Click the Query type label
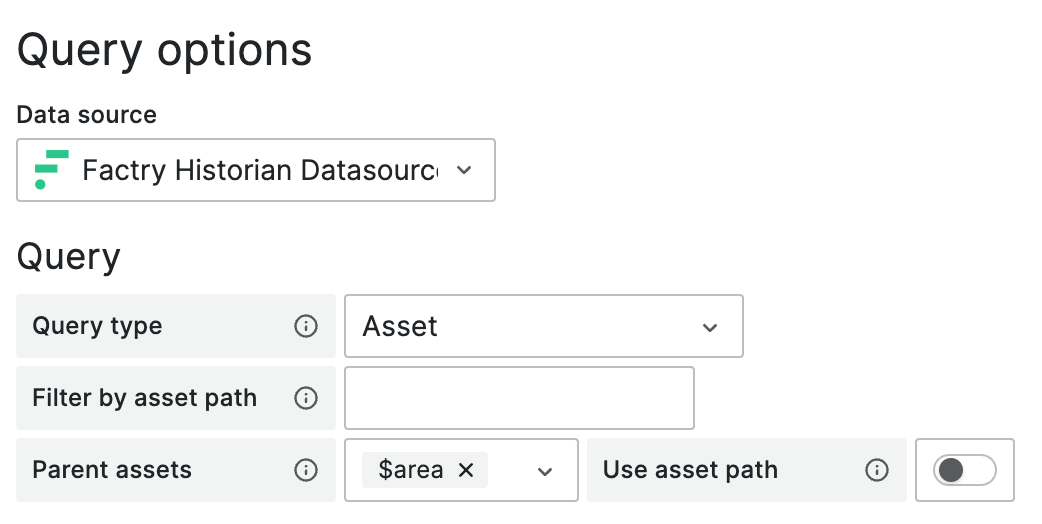This screenshot has height=524, width=1042. pyautogui.click(x=97, y=326)
